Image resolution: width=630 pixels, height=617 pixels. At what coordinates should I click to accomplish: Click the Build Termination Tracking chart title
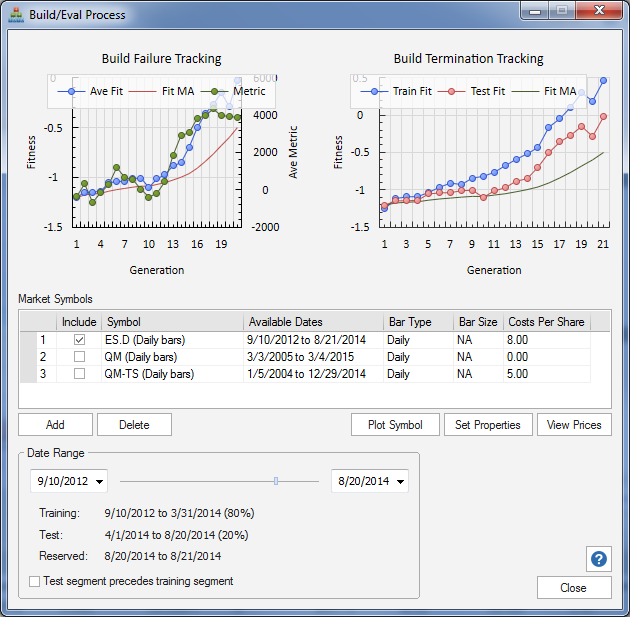468,59
